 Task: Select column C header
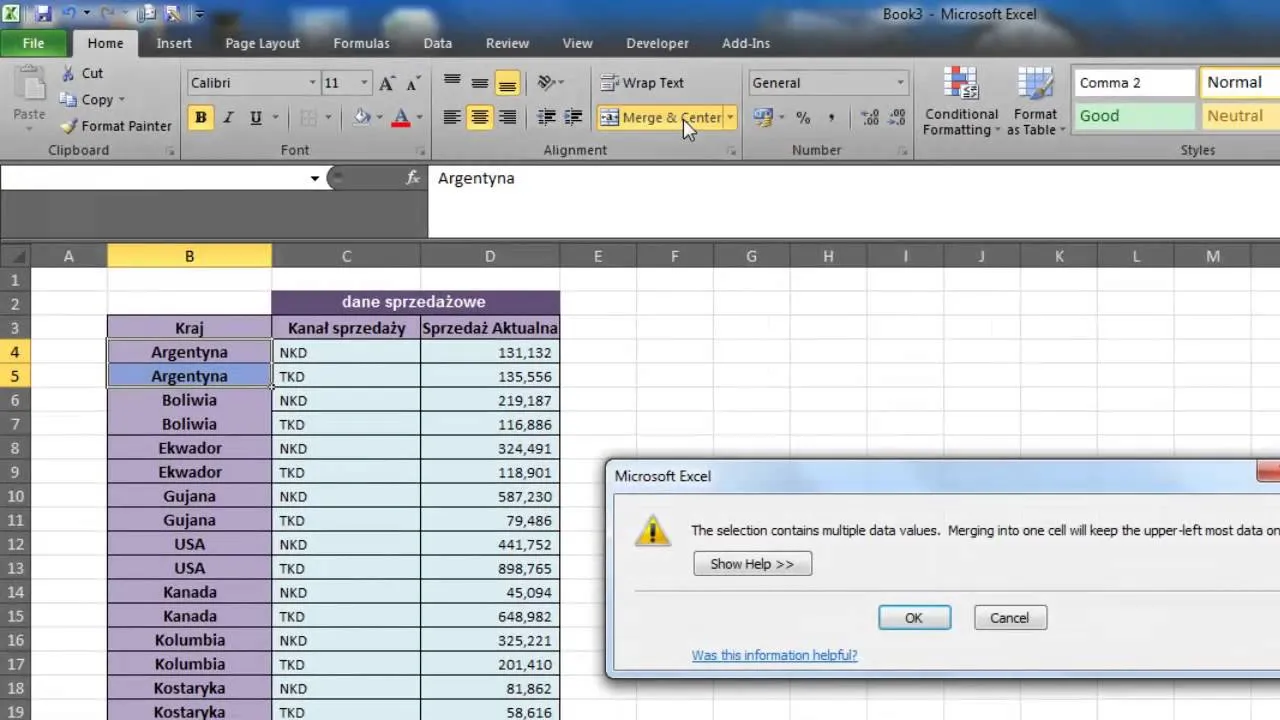[x=346, y=257]
